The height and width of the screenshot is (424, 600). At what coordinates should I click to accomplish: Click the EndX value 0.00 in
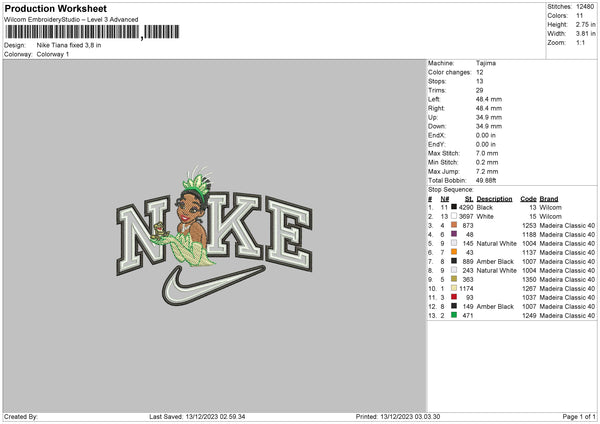tap(486, 135)
